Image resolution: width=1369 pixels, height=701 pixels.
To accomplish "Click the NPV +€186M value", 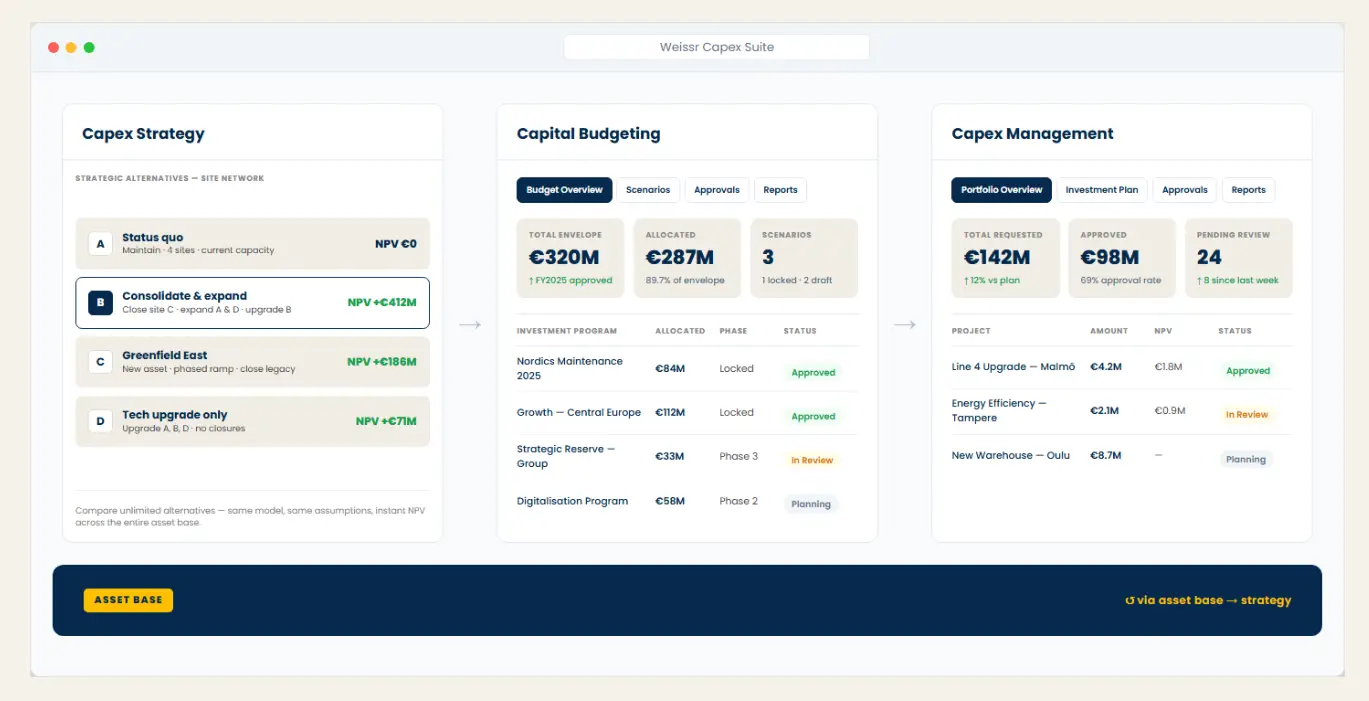I will click(x=382, y=362).
